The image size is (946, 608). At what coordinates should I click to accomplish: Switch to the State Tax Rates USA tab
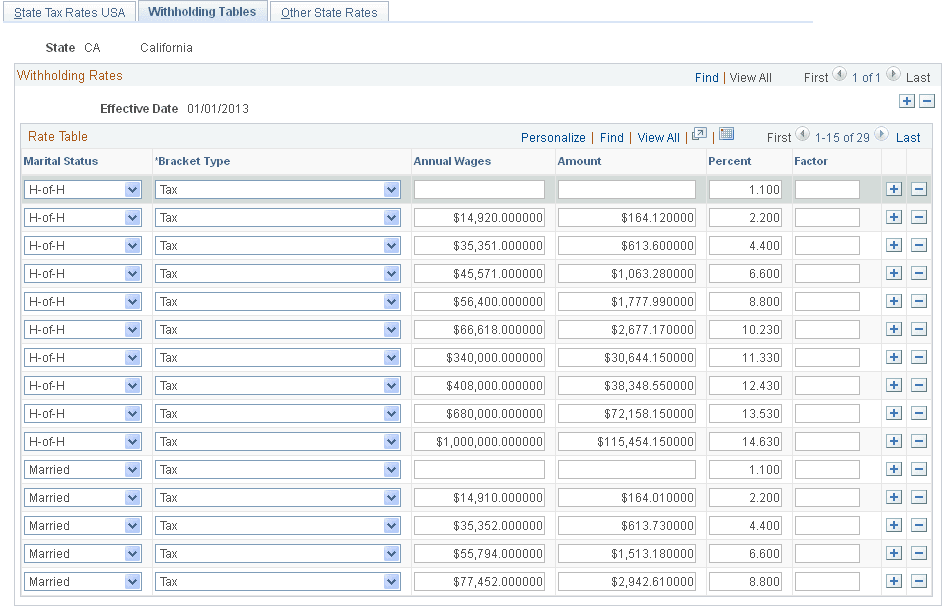pos(69,11)
